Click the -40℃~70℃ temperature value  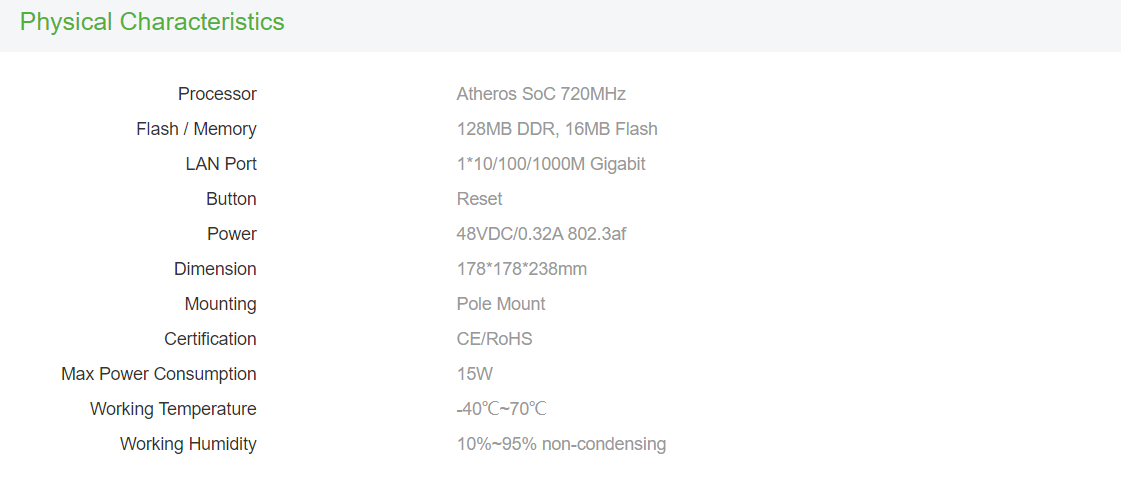click(x=502, y=409)
